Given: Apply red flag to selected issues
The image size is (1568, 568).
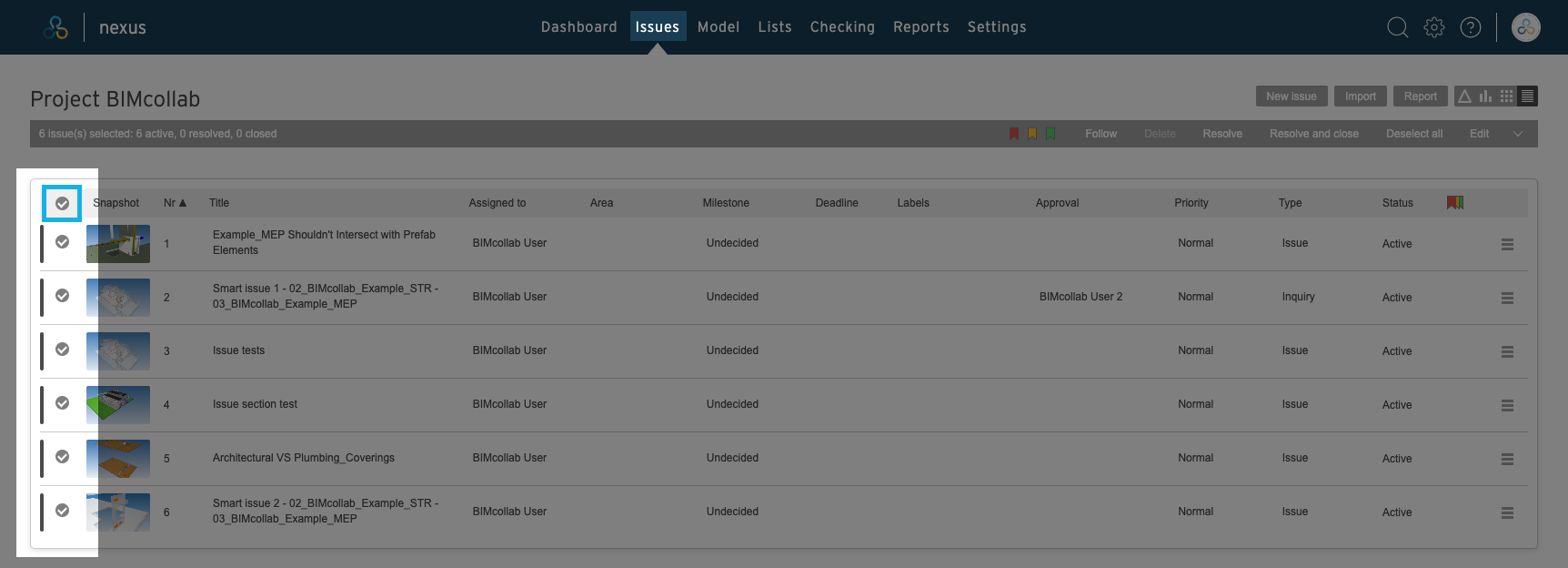Looking at the screenshot, I should tap(1014, 134).
